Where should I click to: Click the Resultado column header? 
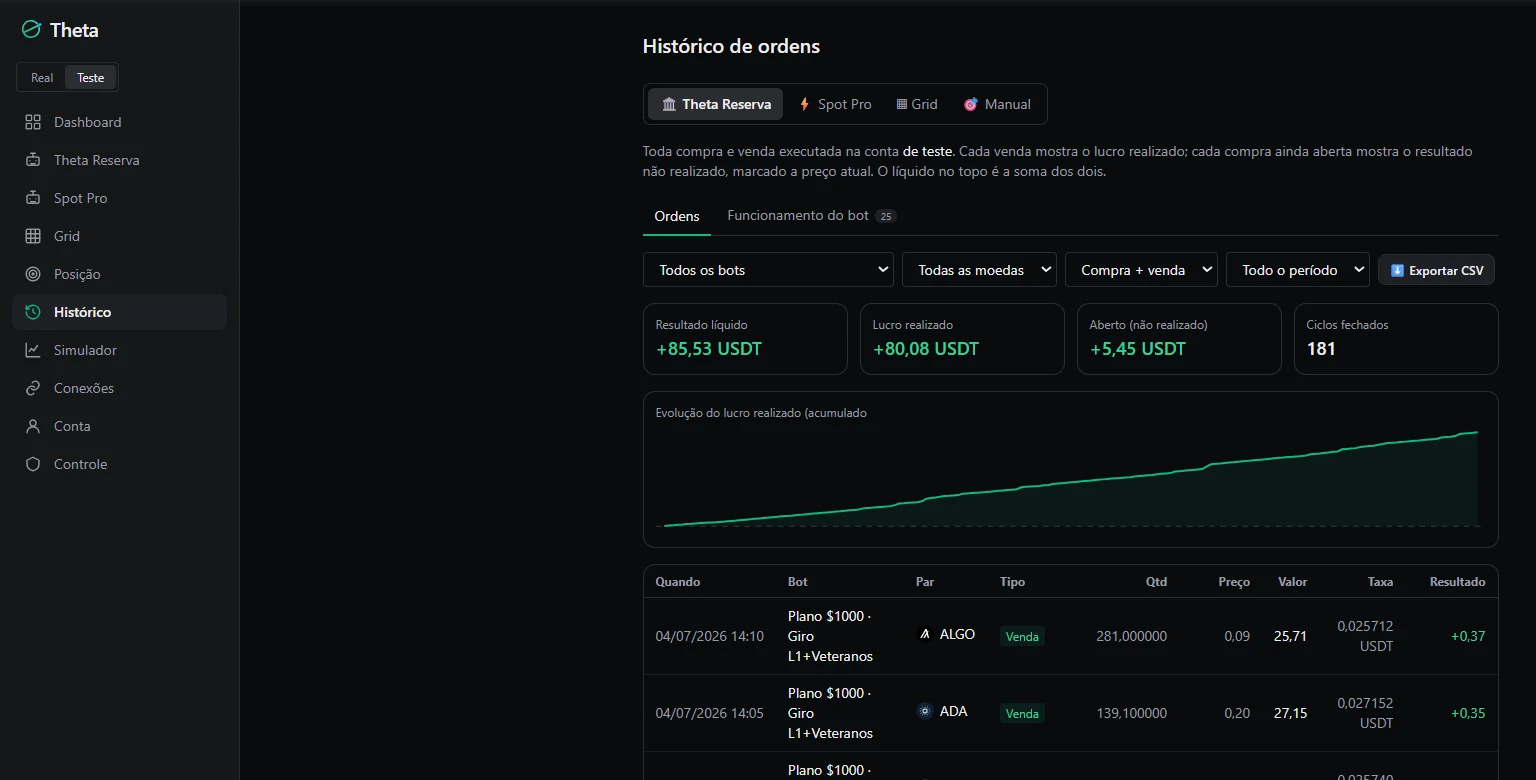pos(1457,582)
